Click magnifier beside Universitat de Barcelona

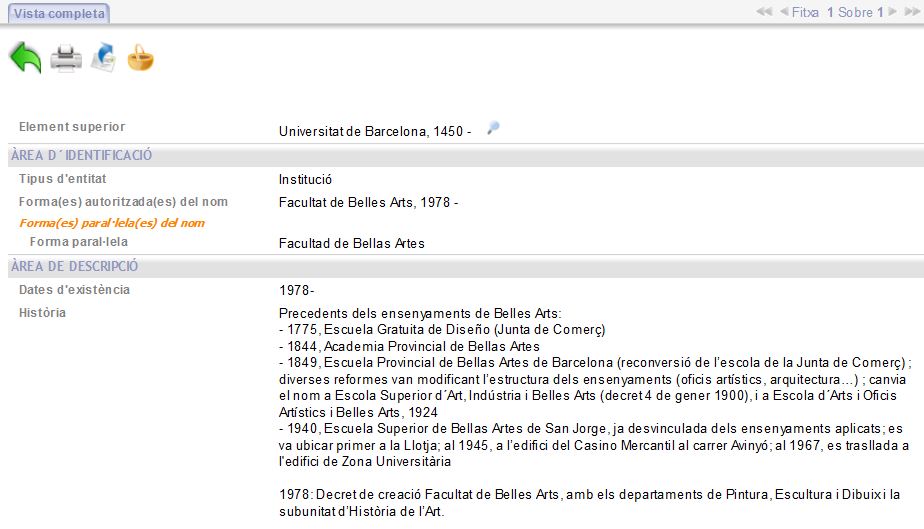493,128
